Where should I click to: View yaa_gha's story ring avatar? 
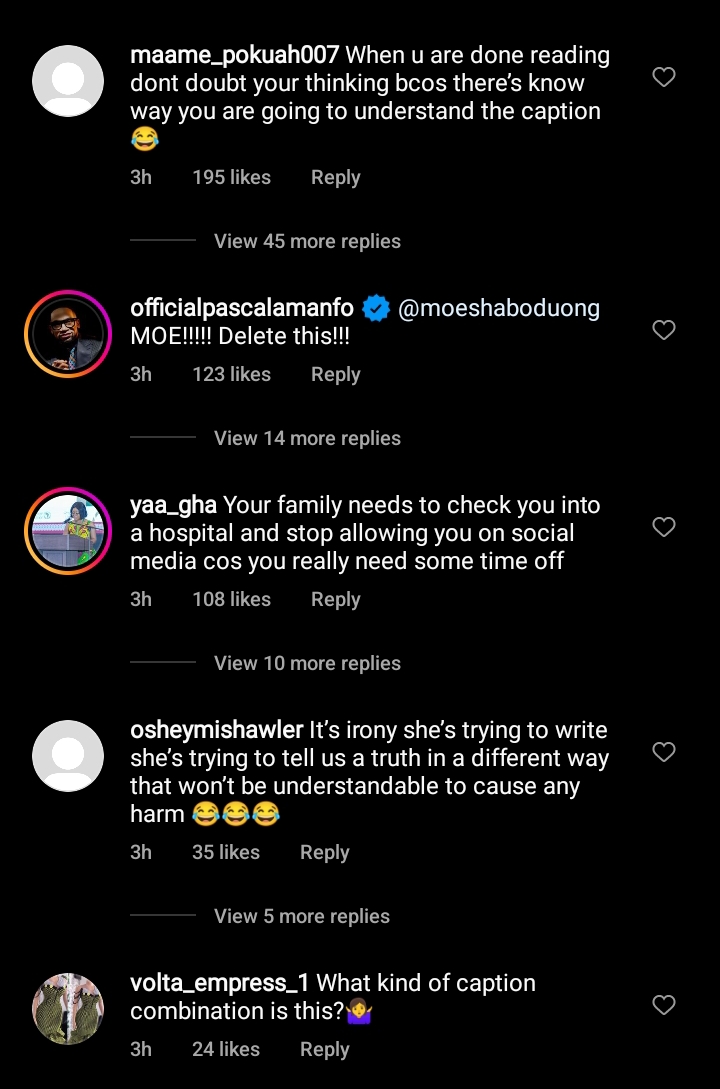pyautogui.click(x=68, y=531)
